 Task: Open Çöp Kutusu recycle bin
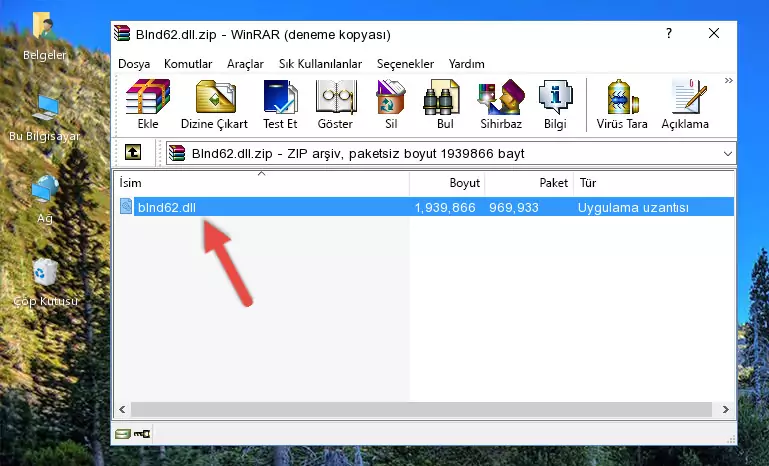pos(45,282)
